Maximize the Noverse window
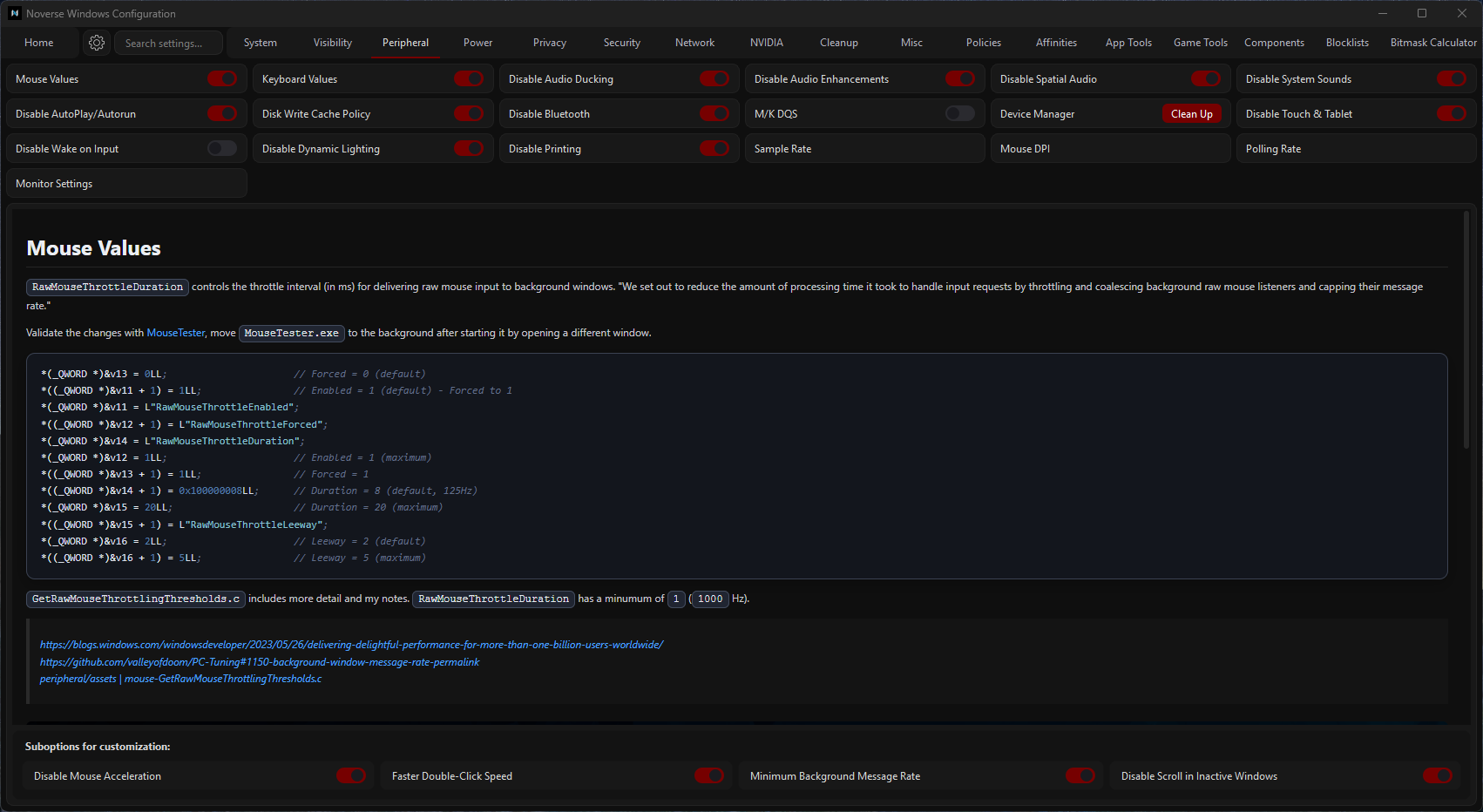Viewport: 1483px width, 812px height. coord(1422,13)
